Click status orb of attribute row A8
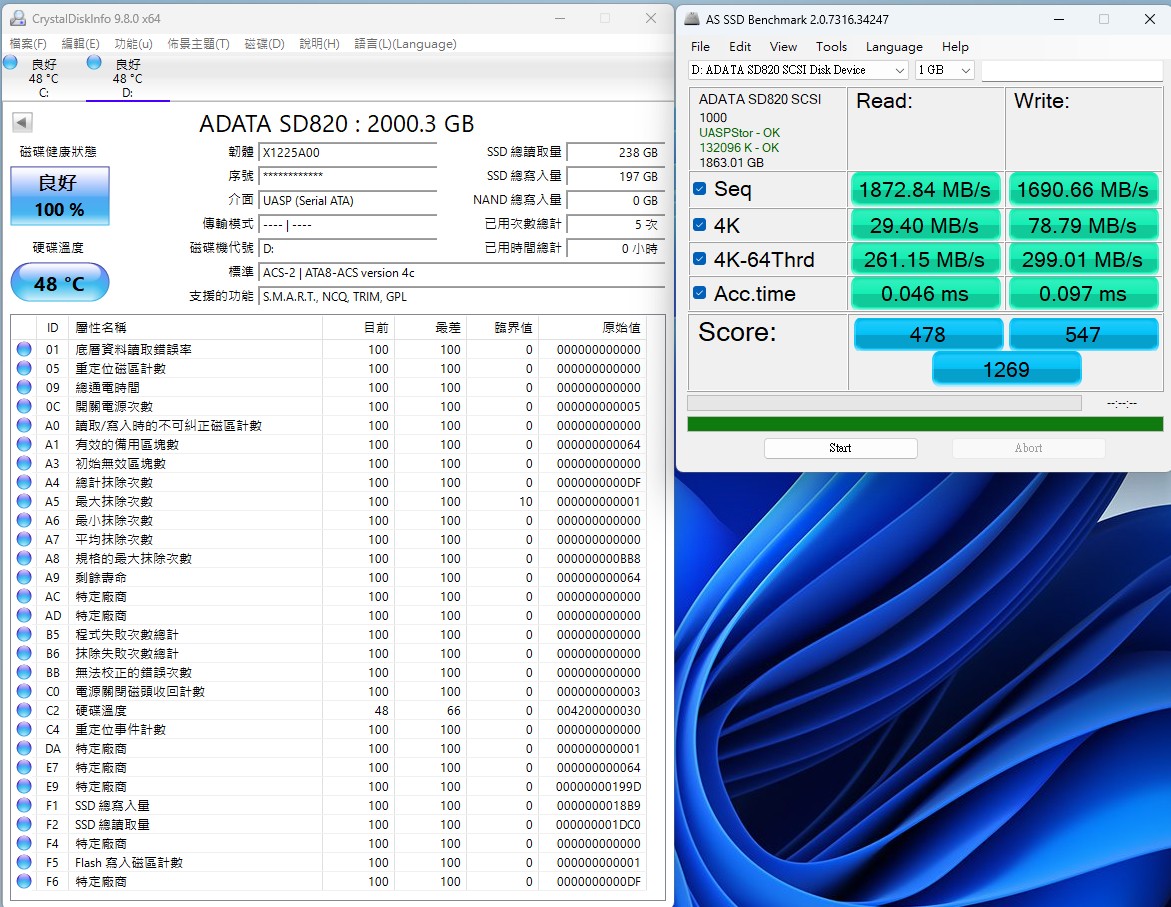The width and height of the screenshot is (1171, 907). coord(24,558)
